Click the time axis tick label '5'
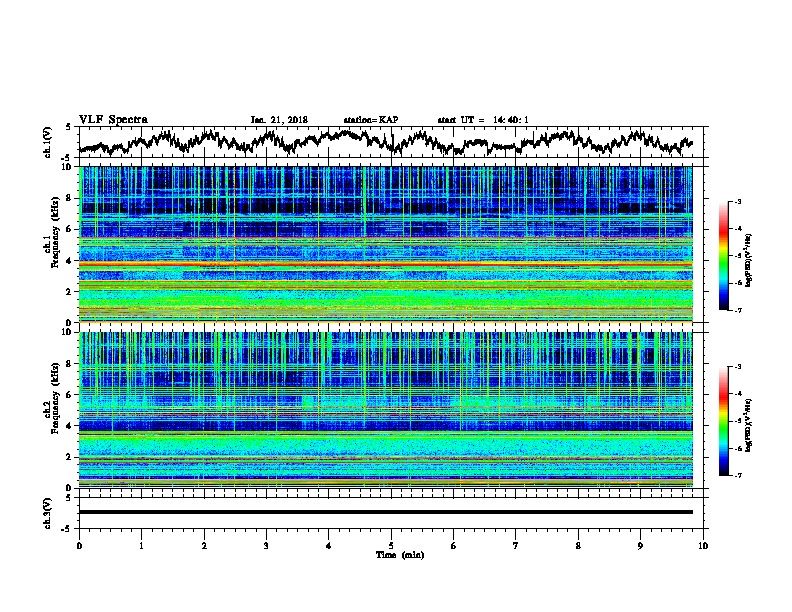Viewport: 792px width, 612px height. (391, 546)
